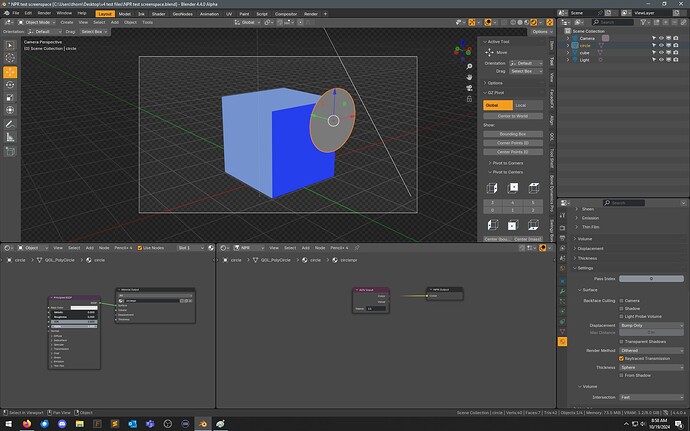Open the Add menu in the 3D viewport header

coord(114,22)
